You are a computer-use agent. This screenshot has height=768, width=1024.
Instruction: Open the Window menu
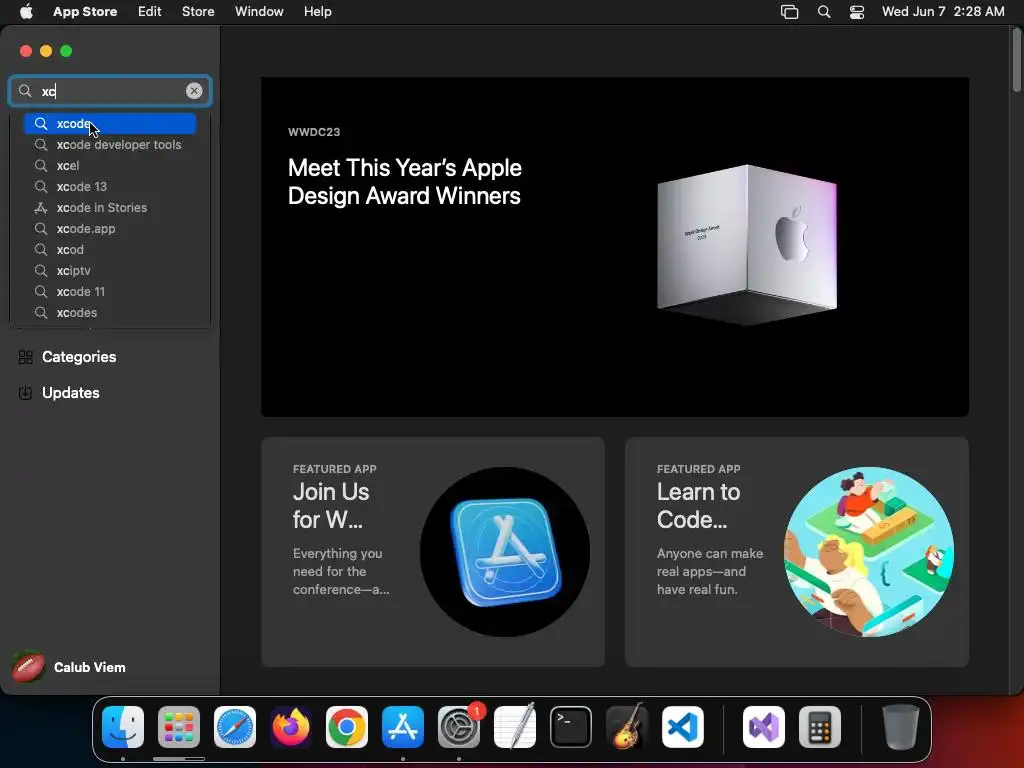259,11
